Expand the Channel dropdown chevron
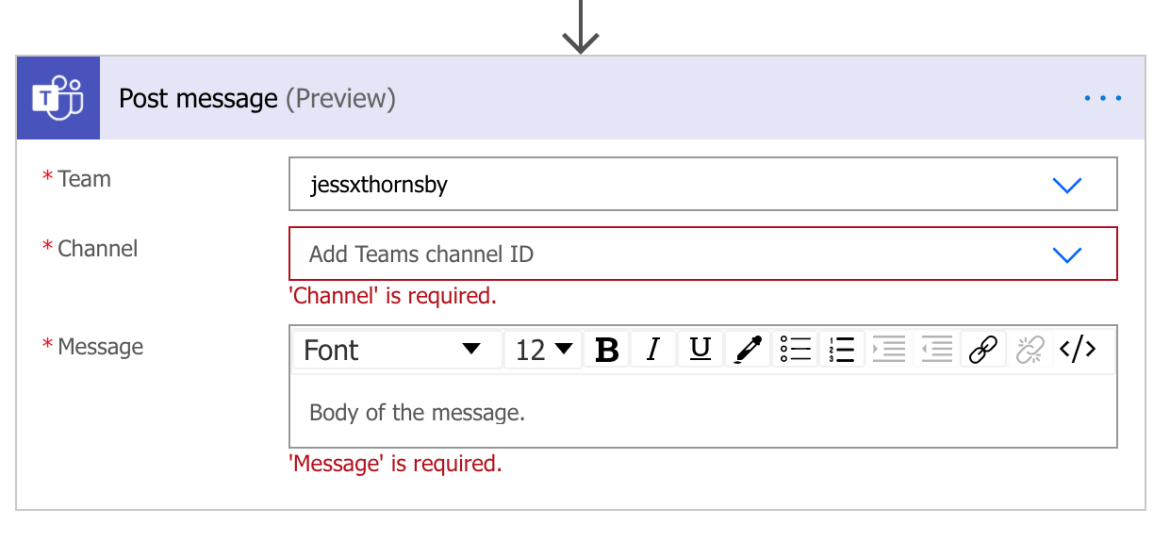This screenshot has width=1170, height=541. coord(1067,255)
